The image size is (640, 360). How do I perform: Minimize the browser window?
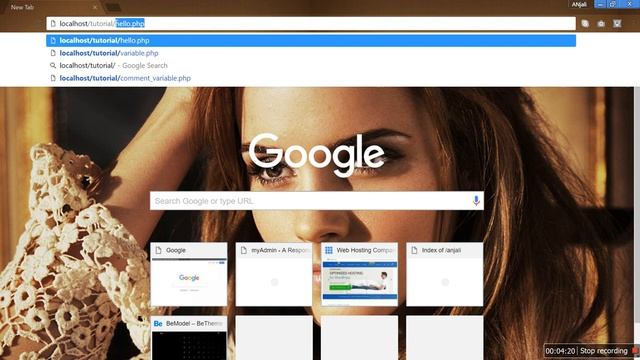coord(600,4)
